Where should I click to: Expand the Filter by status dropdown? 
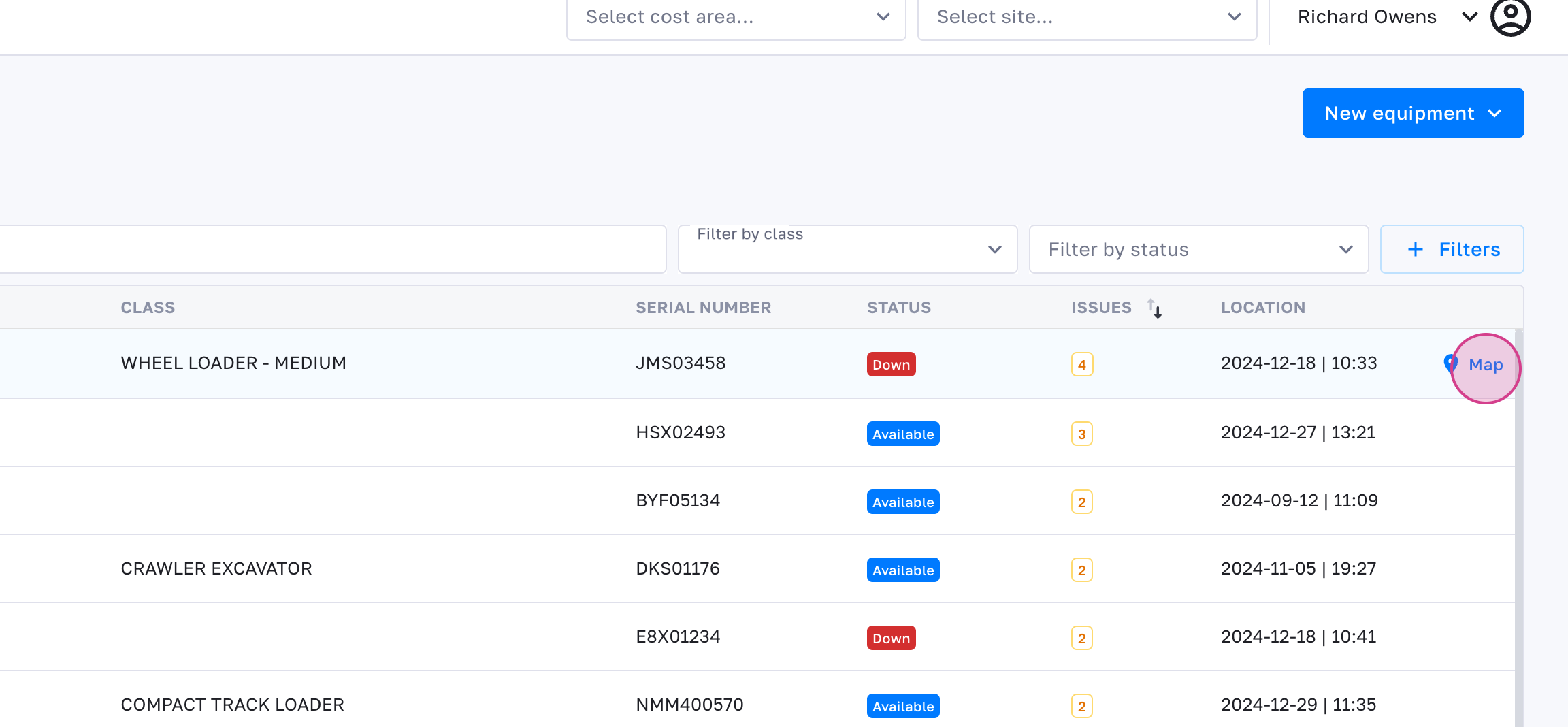click(1198, 249)
